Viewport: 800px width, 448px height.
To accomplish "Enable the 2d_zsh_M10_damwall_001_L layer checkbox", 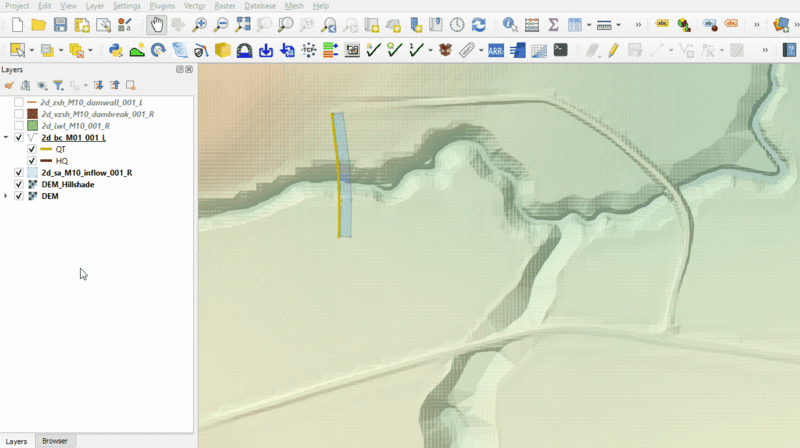I will 18,102.
